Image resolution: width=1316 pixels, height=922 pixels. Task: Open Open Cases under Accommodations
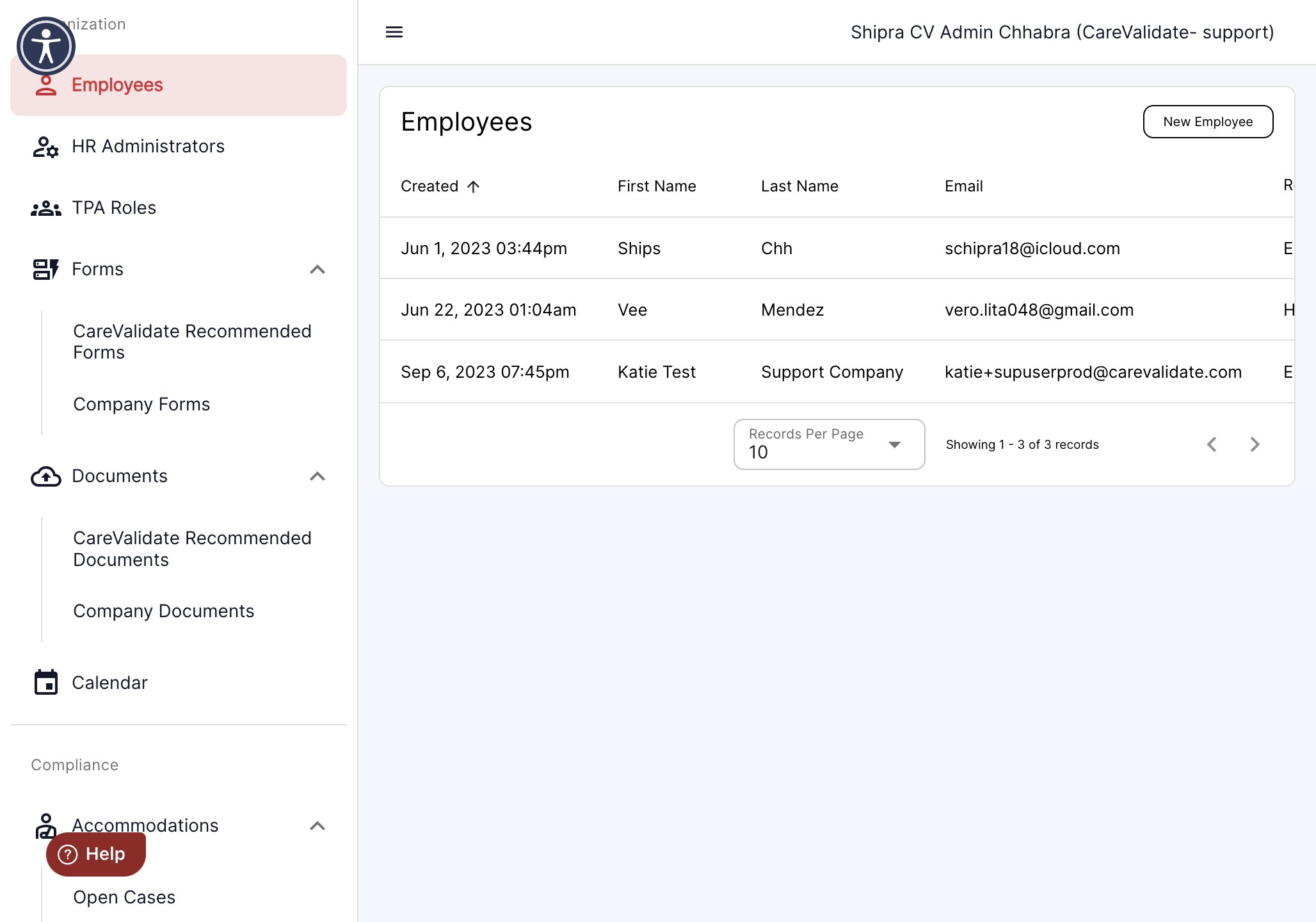[x=124, y=898]
